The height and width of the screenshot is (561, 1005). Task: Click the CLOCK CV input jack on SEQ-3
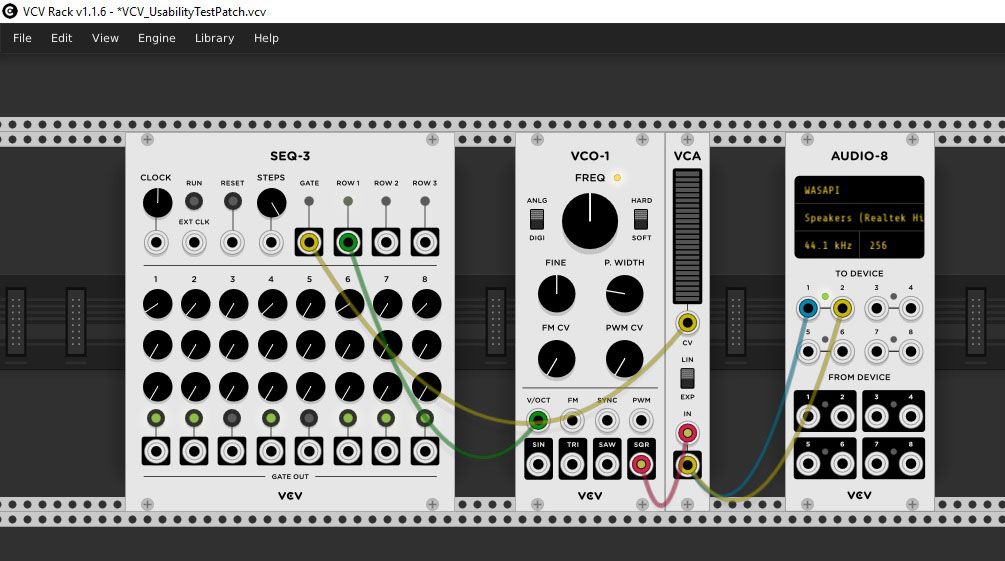click(156, 243)
